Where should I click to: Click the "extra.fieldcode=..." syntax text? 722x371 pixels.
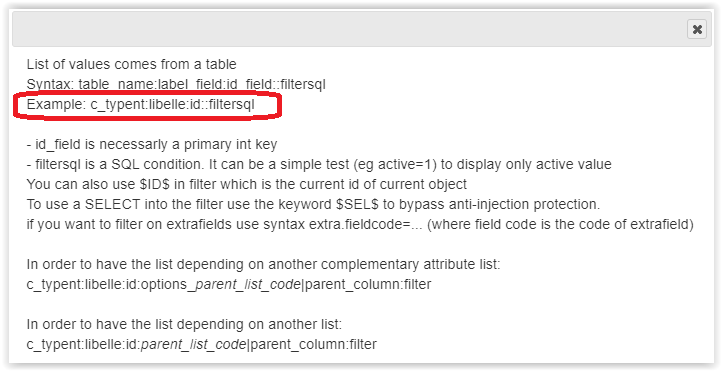367,225
